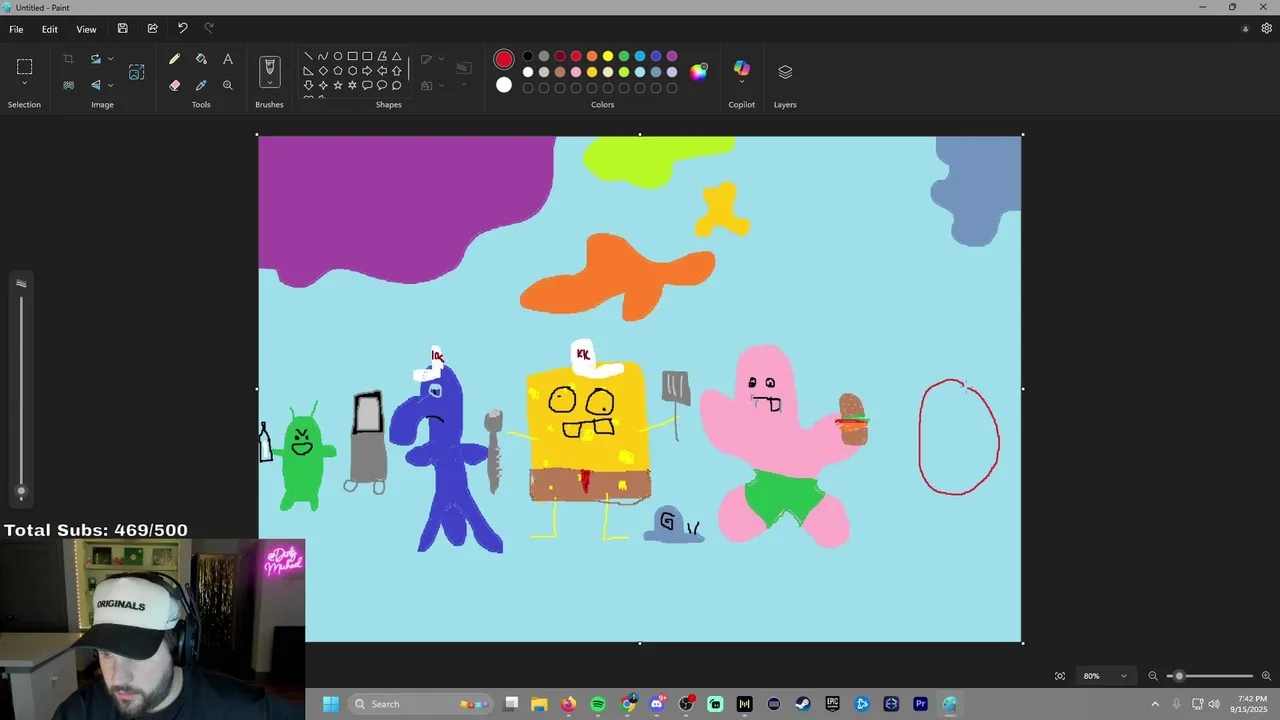Image resolution: width=1280 pixels, height=720 pixels.
Task: Click the brush size vertical slider handle
Action: point(21,491)
